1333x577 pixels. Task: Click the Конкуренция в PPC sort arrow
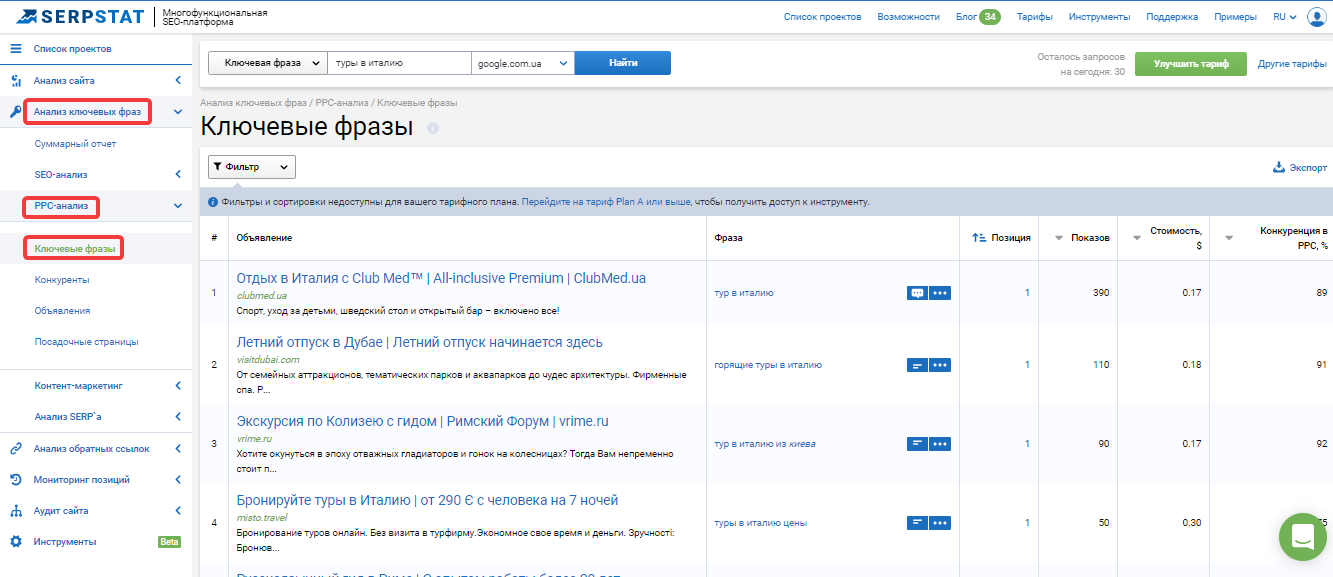click(1228, 238)
